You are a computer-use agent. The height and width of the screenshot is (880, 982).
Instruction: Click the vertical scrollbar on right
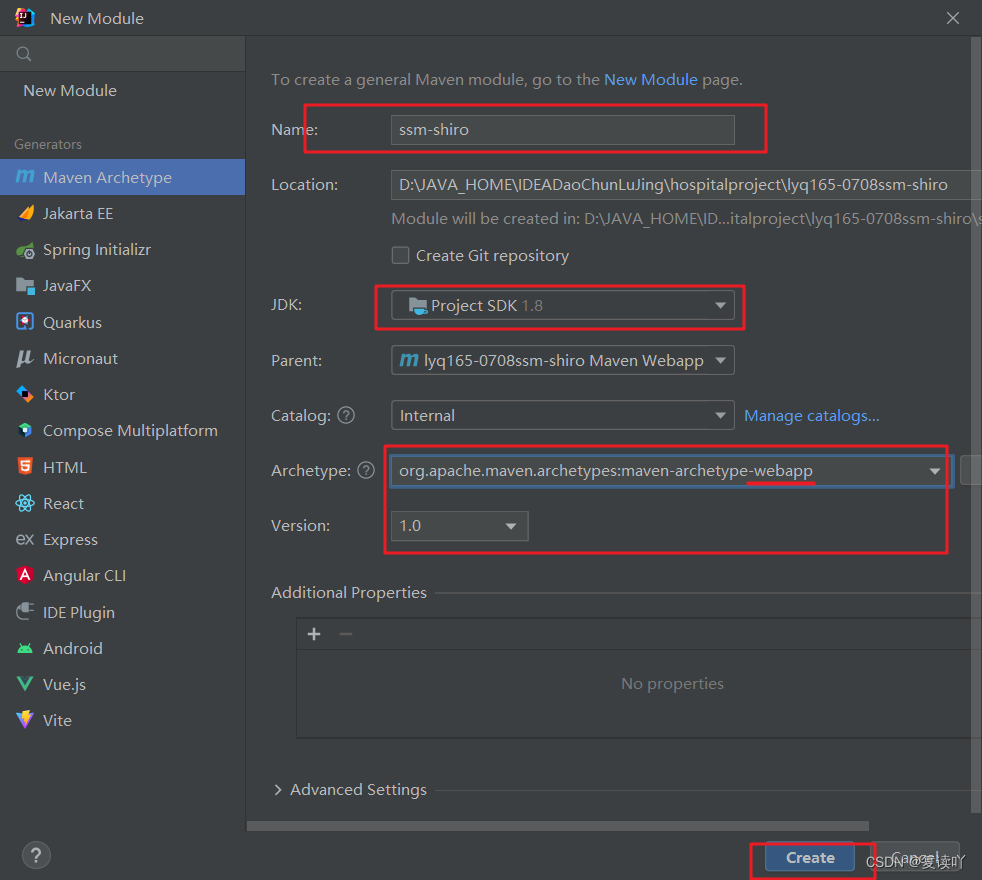pyautogui.click(x=976, y=425)
